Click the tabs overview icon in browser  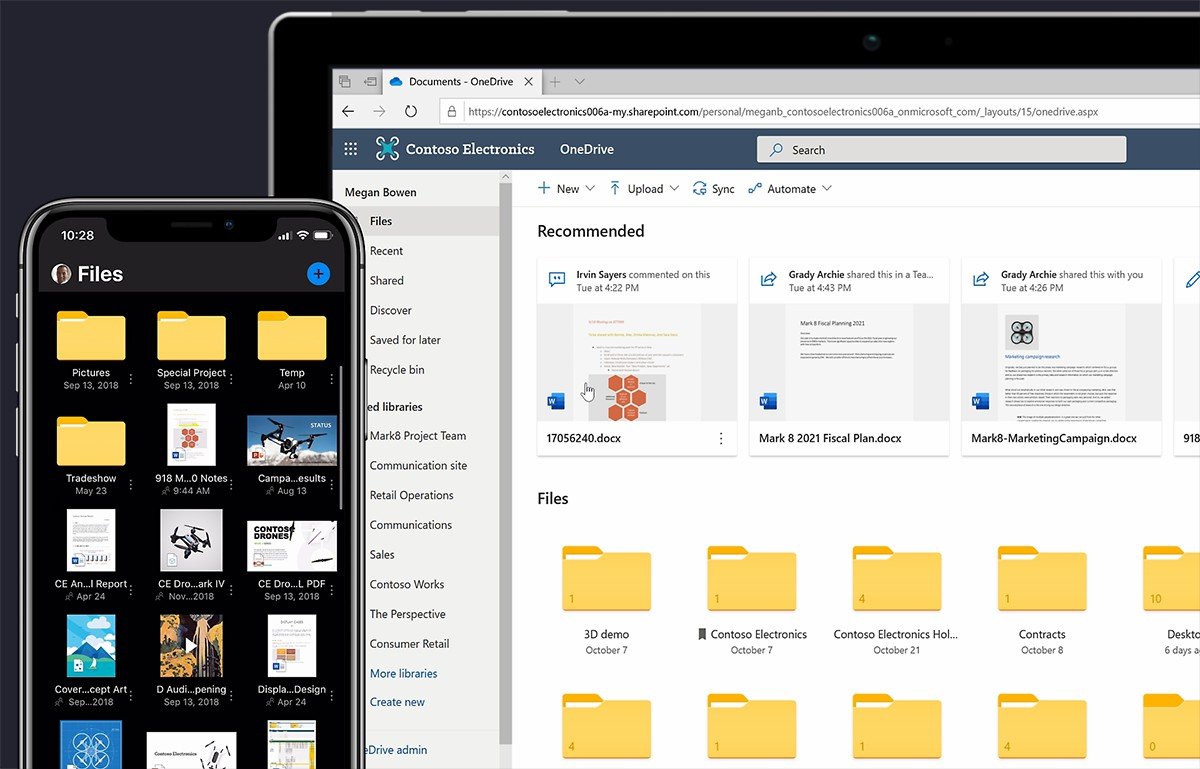click(x=345, y=82)
